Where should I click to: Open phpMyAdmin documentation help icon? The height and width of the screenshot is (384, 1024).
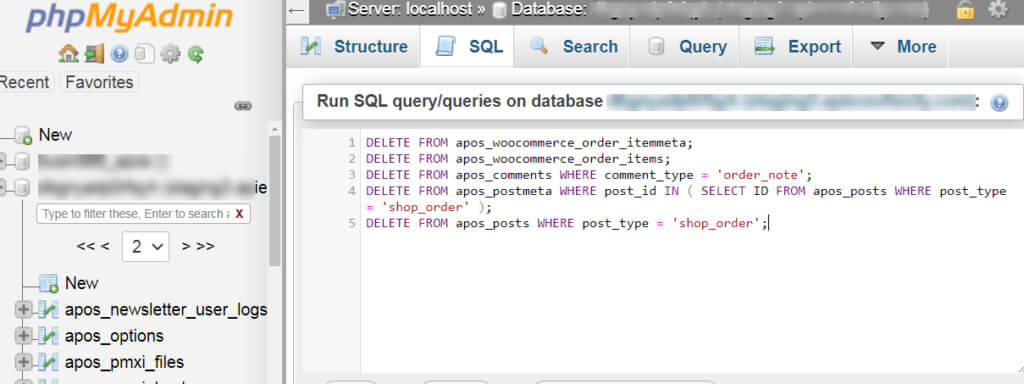[x=119, y=54]
